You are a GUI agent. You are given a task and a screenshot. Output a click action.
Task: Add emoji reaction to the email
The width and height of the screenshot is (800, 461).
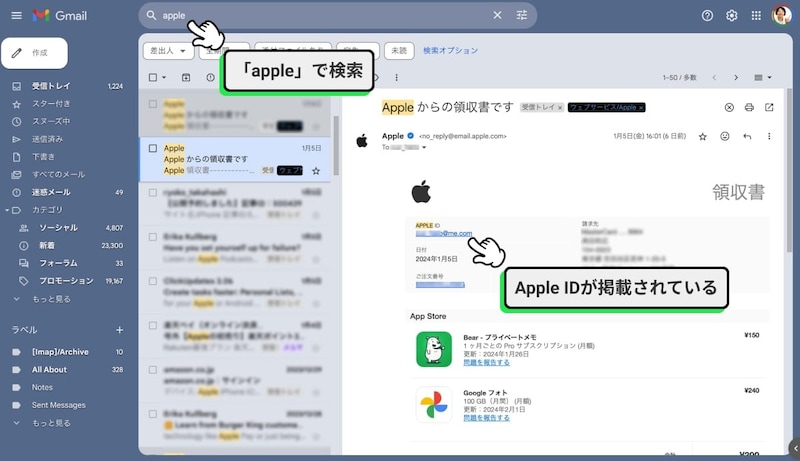click(x=724, y=136)
